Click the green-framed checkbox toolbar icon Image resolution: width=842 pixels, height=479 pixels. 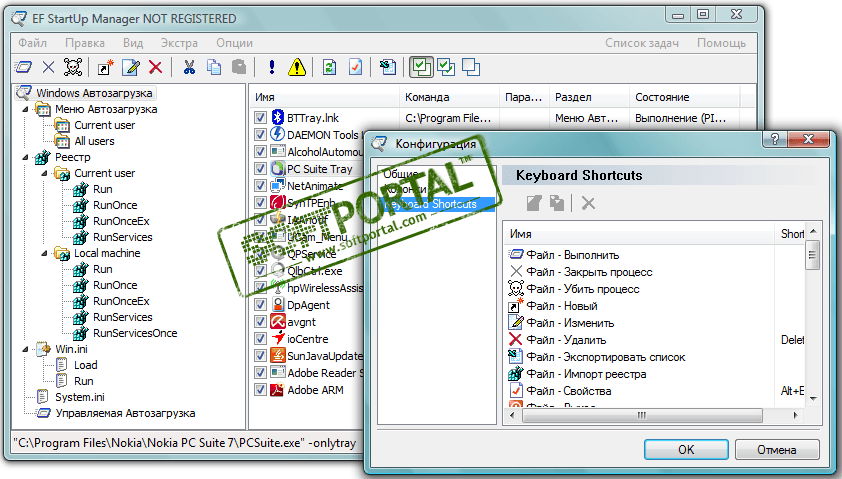point(421,67)
